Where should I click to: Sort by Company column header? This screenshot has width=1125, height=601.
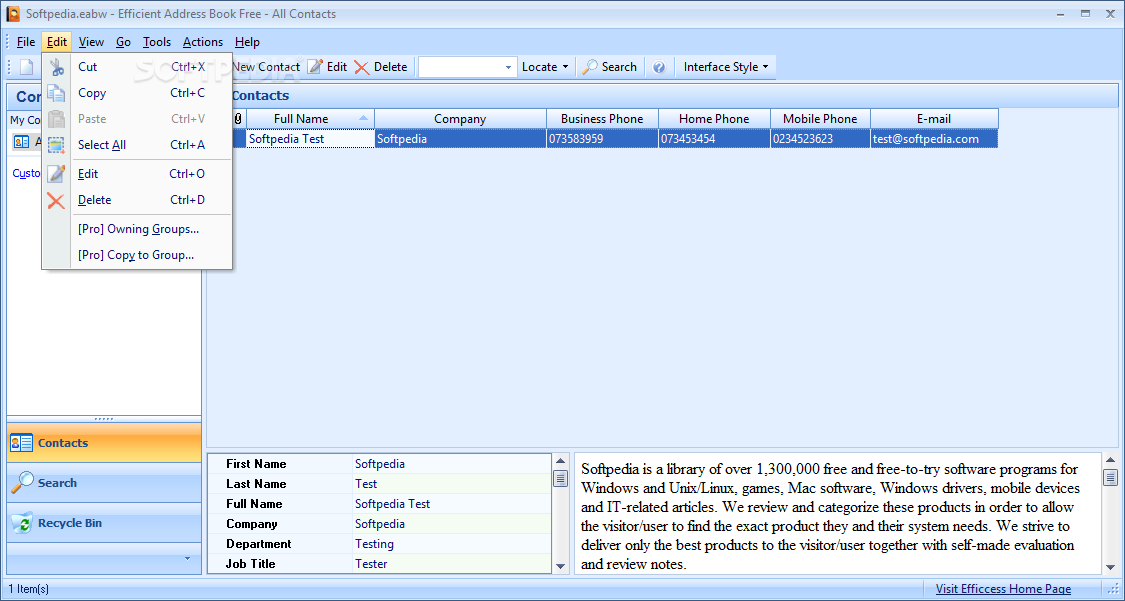click(x=460, y=118)
